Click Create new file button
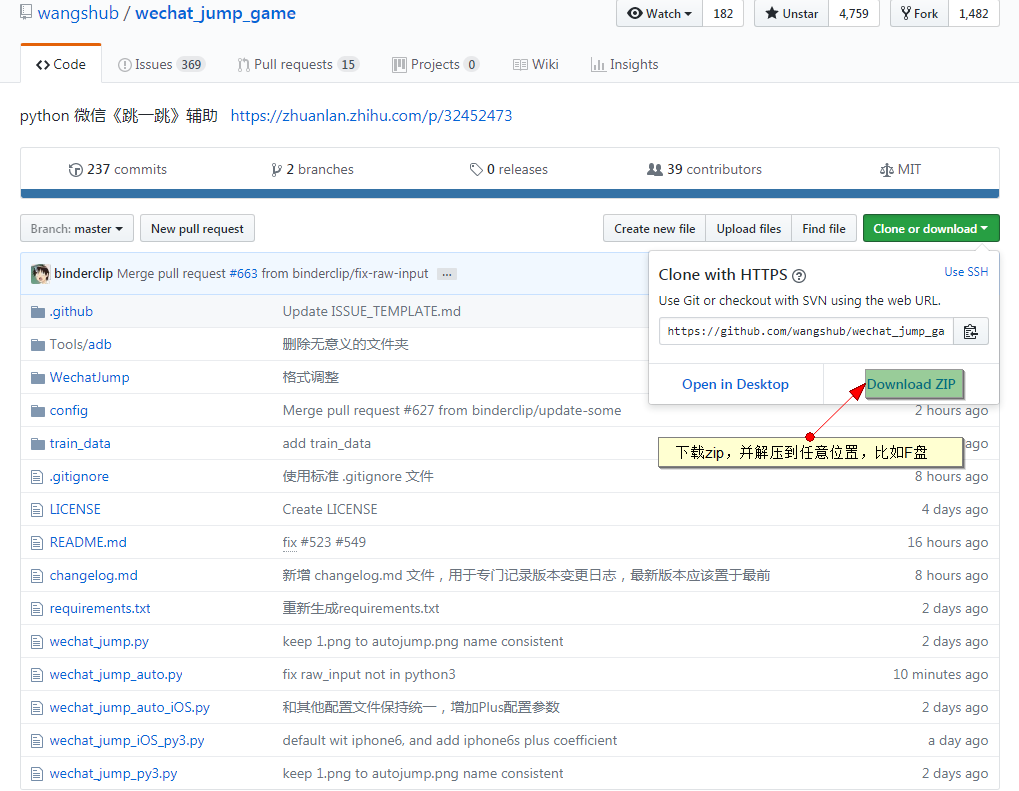This screenshot has height=791, width=1019. coord(654,229)
